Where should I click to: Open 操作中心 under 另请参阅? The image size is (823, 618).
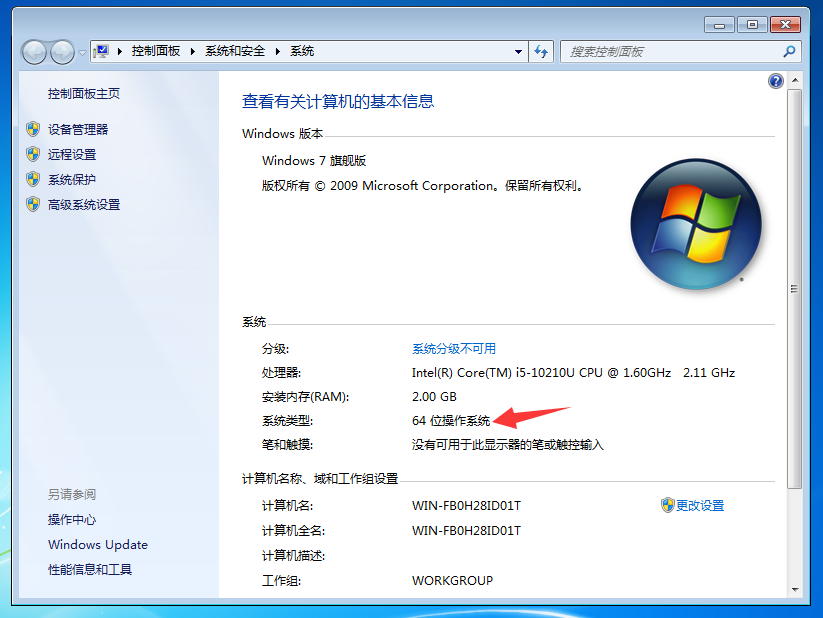[72, 520]
